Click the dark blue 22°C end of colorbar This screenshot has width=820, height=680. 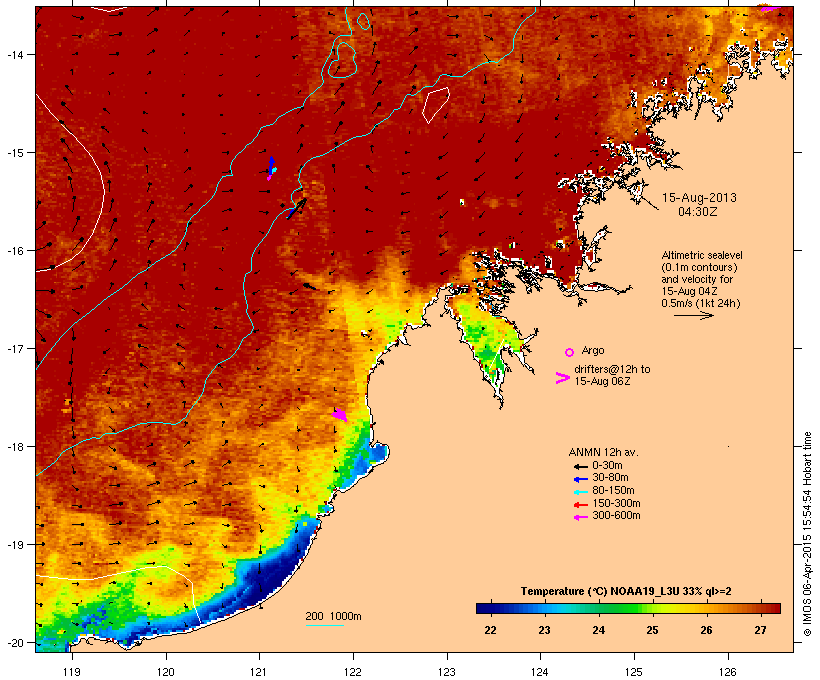point(484,608)
